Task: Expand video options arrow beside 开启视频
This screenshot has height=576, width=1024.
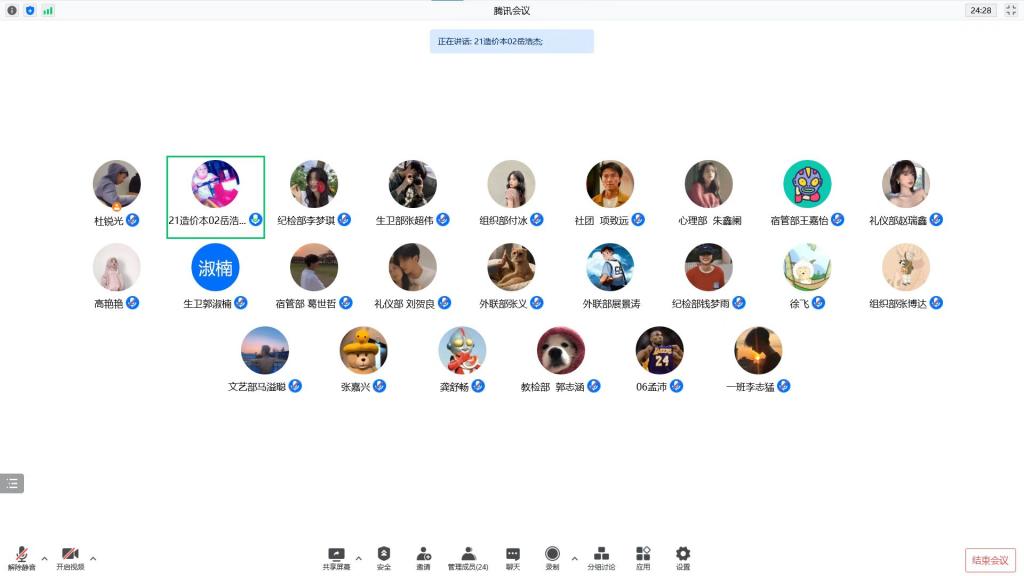Action: click(93, 558)
